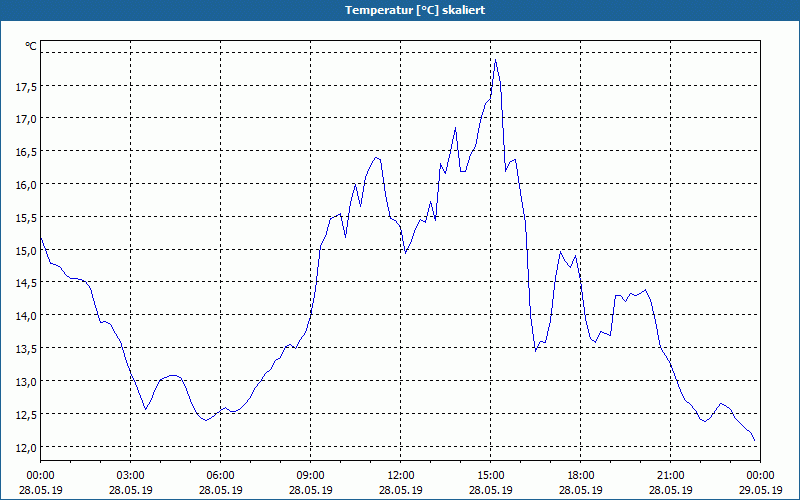Select the 12,0 y-axis label

(x=26, y=447)
